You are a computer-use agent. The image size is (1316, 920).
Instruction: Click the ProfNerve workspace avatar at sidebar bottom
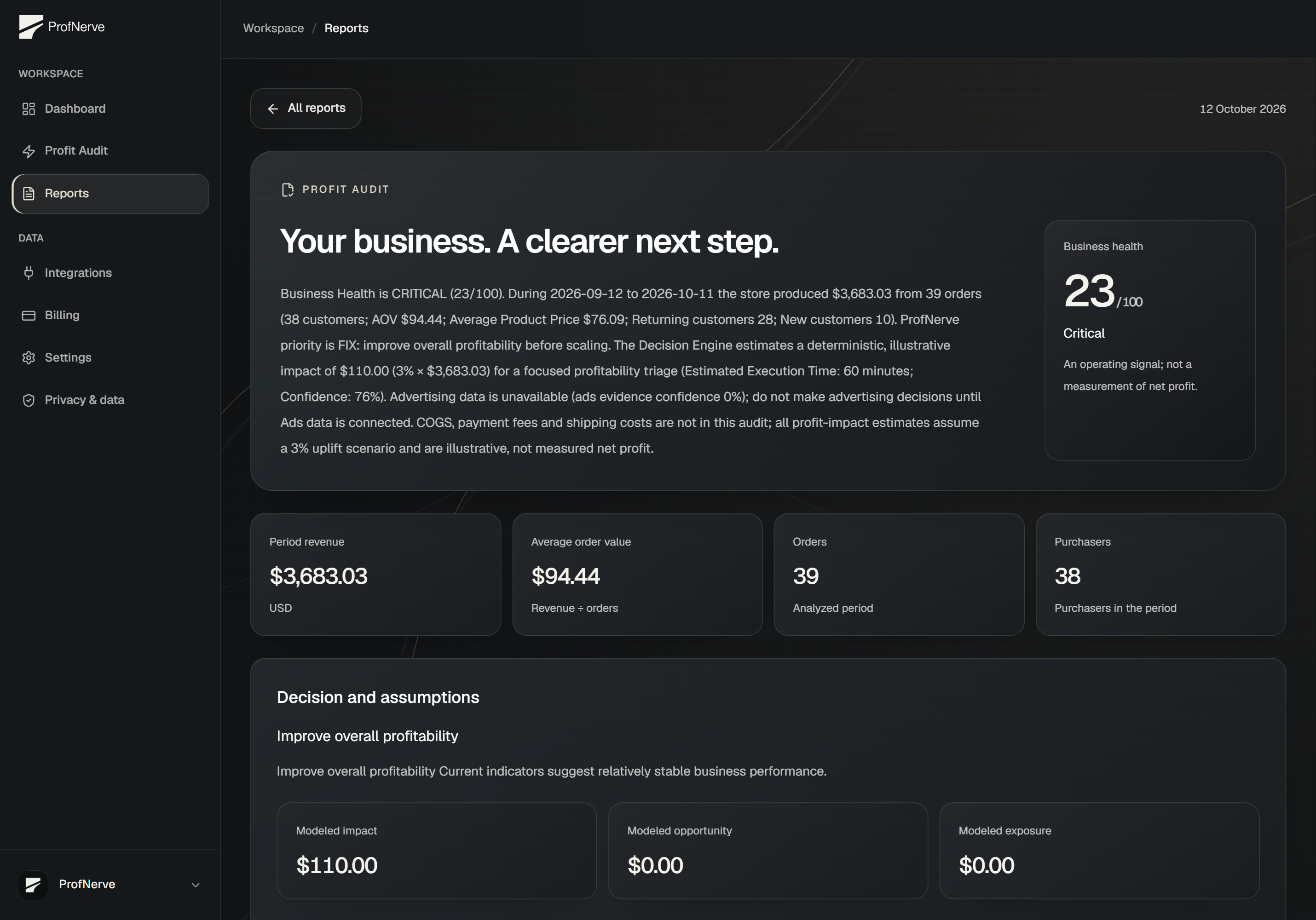pos(33,885)
